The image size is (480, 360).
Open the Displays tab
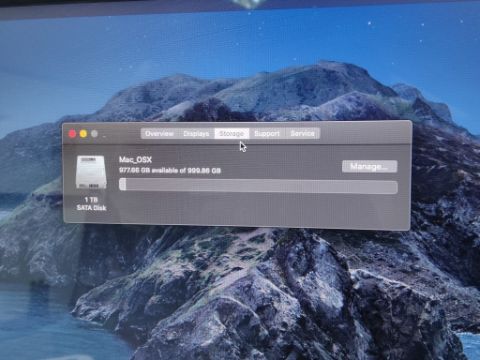[x=196, y=134]
